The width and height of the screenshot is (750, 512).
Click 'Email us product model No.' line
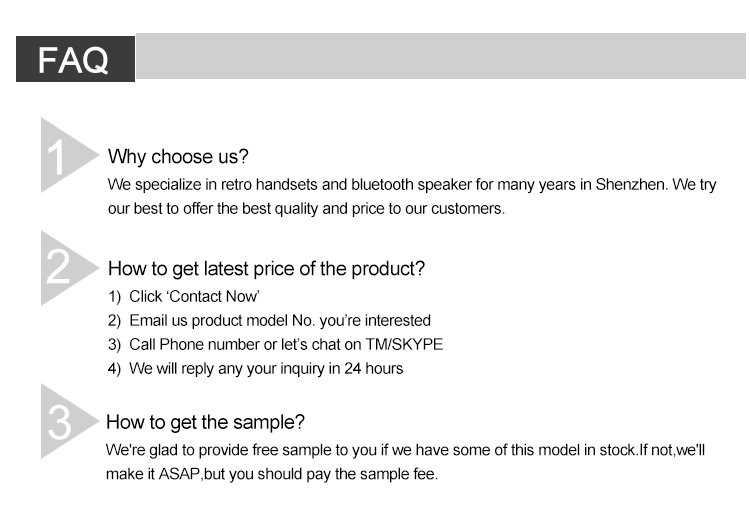point(269,321)
